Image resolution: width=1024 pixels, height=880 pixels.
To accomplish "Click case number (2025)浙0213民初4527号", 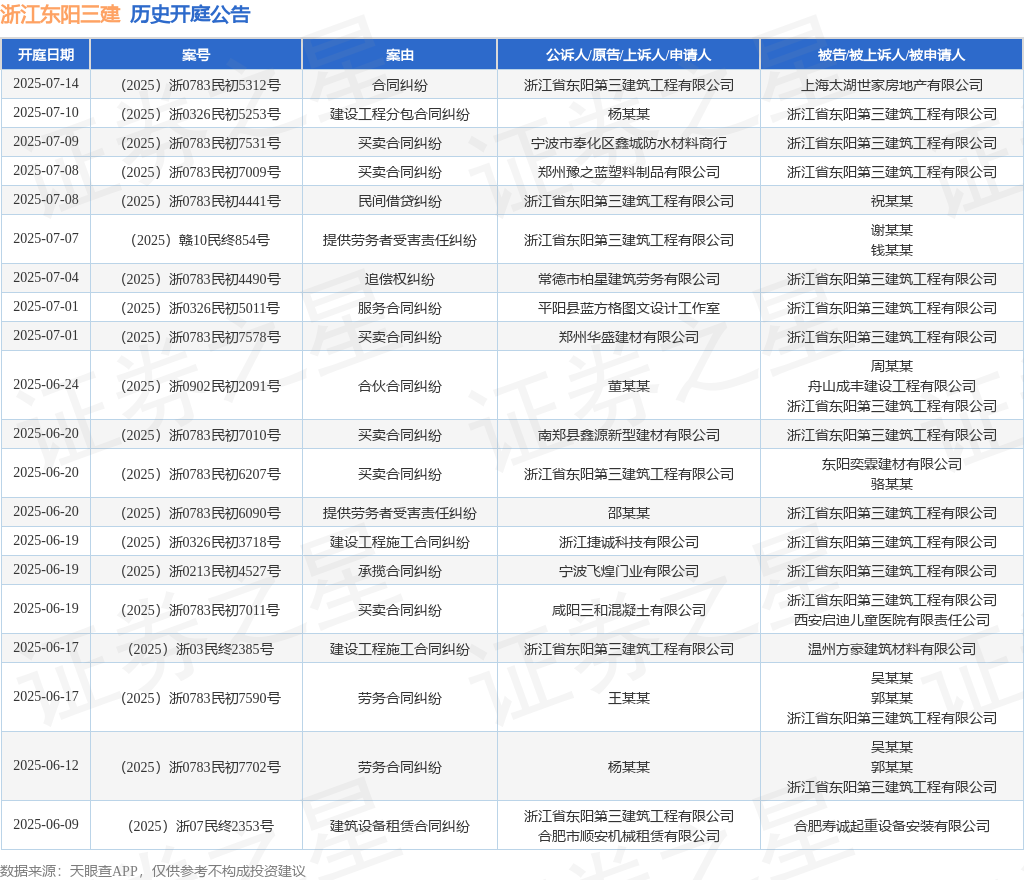I will tap(200, 571).
